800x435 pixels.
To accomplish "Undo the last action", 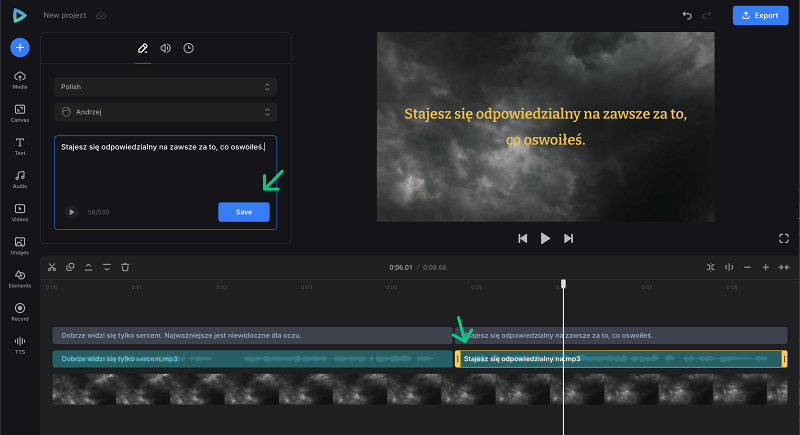I will coord(687,15).
